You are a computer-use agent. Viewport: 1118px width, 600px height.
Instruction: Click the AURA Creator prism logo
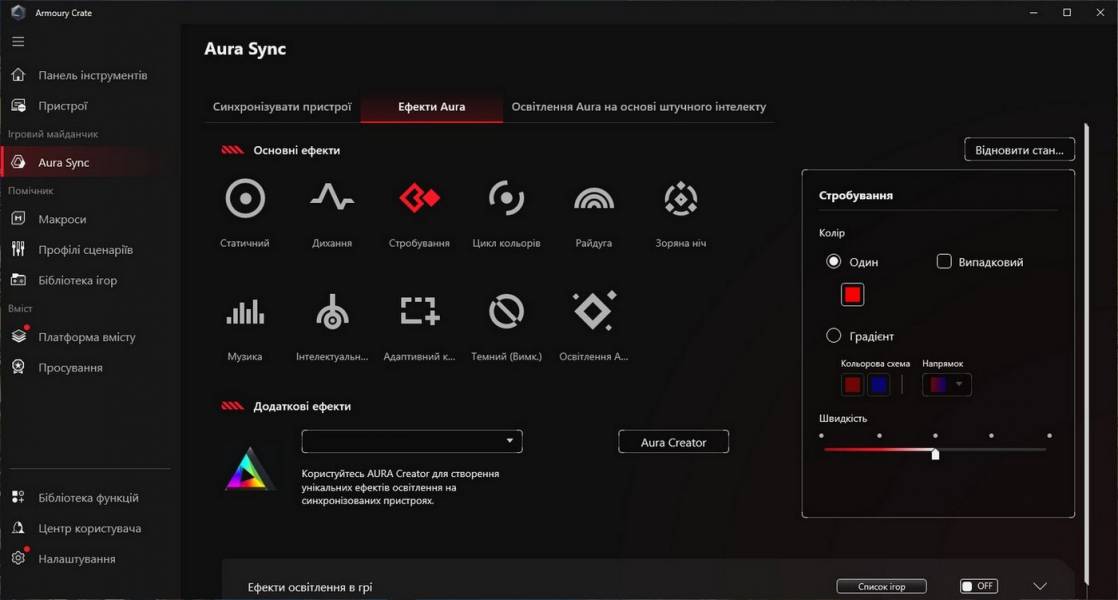pyautogui.click(x=249, y=469)
